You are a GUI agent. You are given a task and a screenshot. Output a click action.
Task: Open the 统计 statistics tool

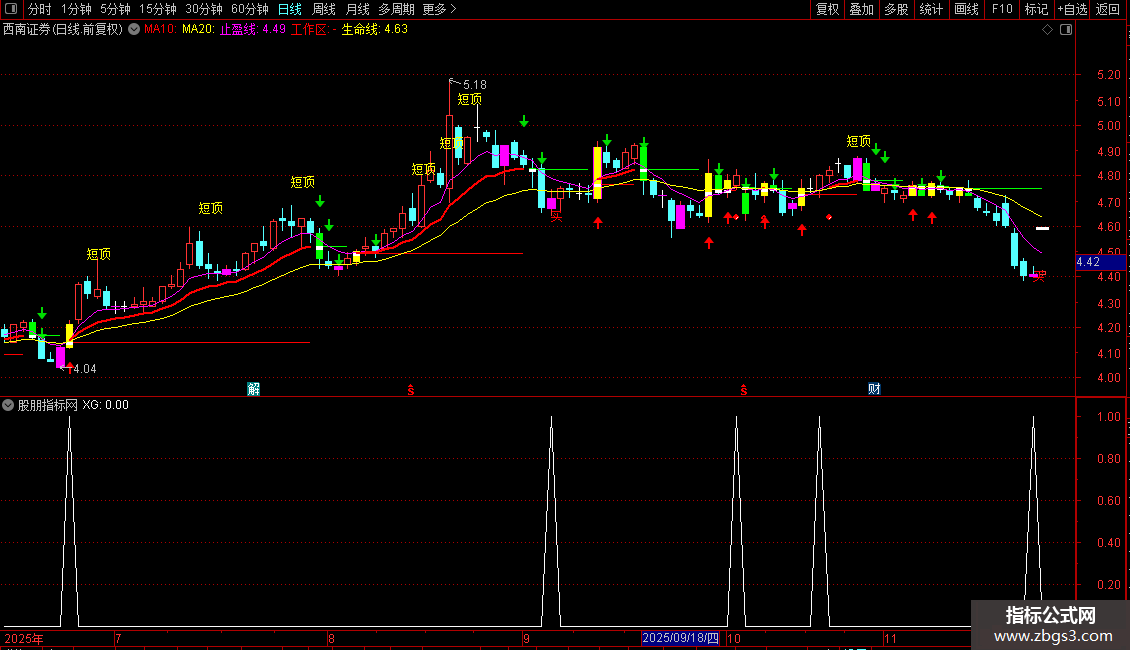(931, 9)
